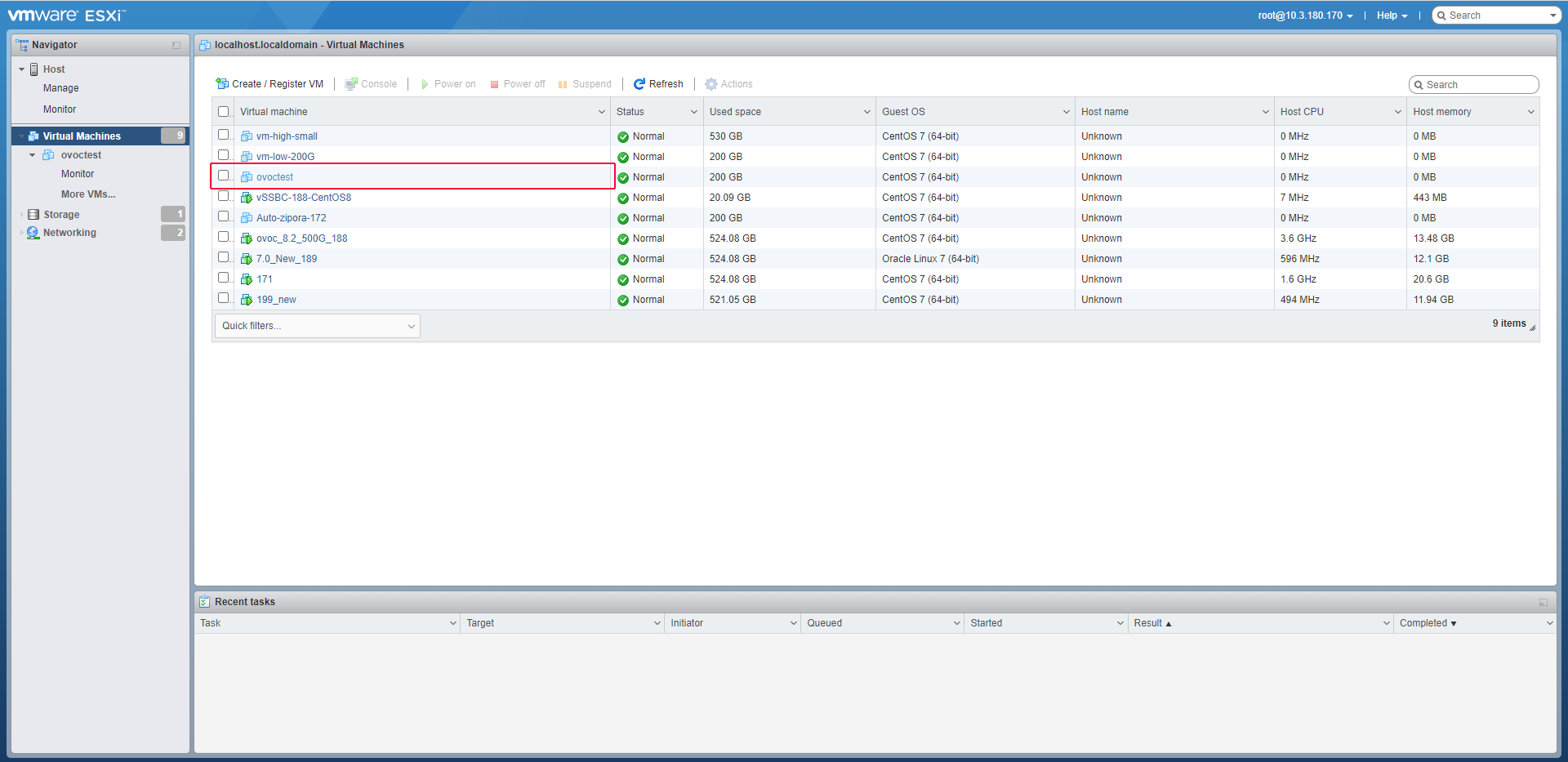Screen dimensions: 1568x762
Task: Click VM icon next to vSSBC-188-CentOS8
Action: coord(247,198)
